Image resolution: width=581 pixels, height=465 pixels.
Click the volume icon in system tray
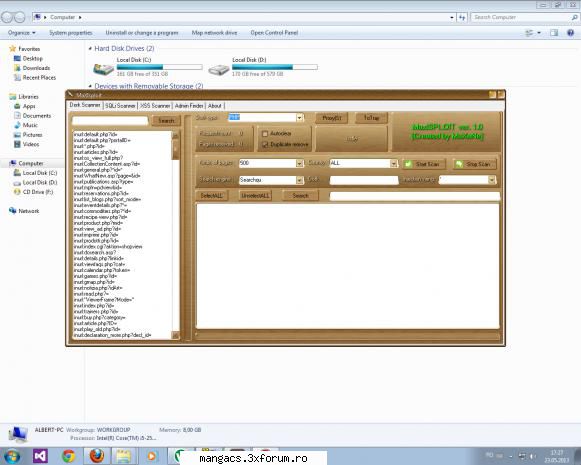pos(533,456)
